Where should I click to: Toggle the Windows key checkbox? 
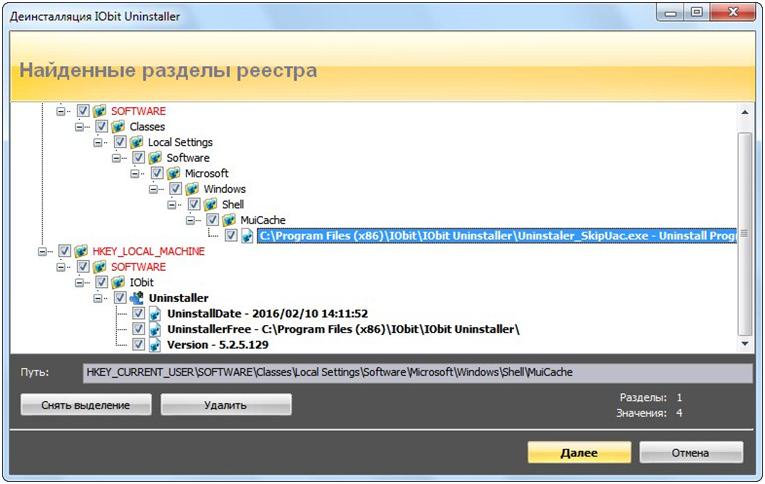click(176, 189)
